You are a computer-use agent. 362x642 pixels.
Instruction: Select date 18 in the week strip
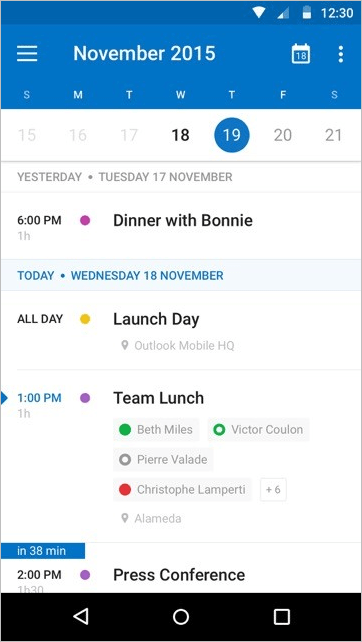tap(180, 135)
